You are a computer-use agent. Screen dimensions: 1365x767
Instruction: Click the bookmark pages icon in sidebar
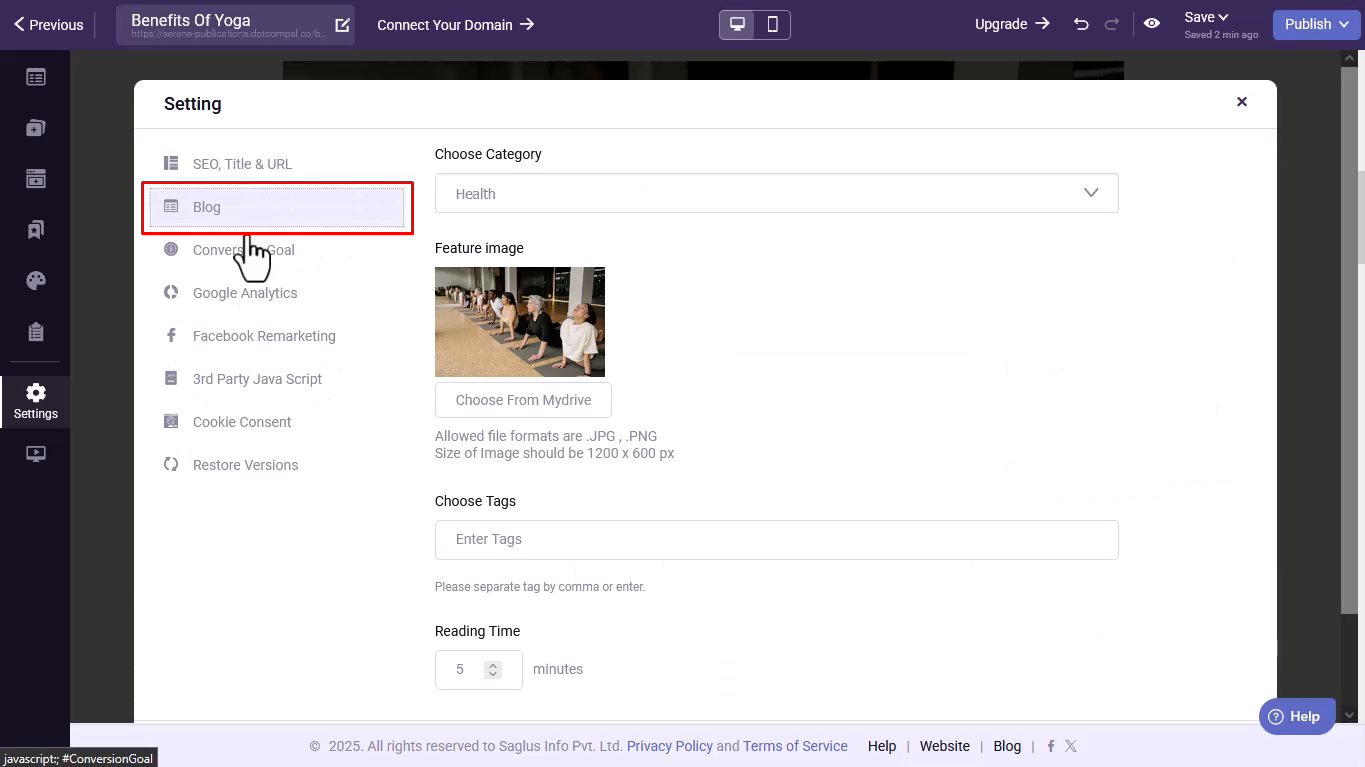(x=36, y=230)
